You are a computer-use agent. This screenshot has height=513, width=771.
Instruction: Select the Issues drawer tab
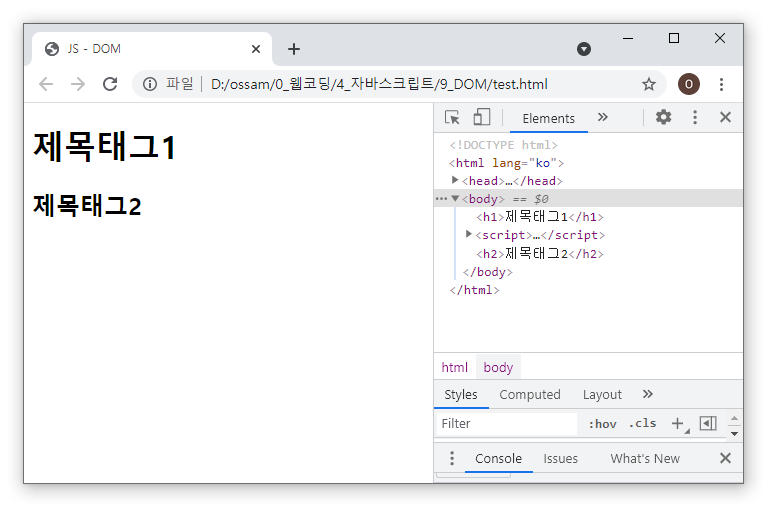[560, 458]
